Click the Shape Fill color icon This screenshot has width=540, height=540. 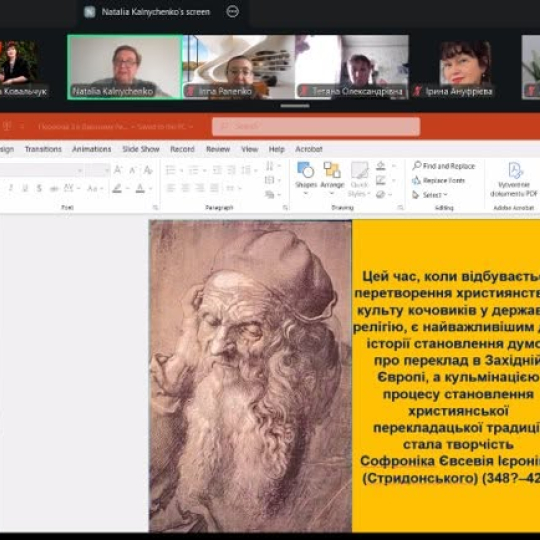[x=381, y=166]
